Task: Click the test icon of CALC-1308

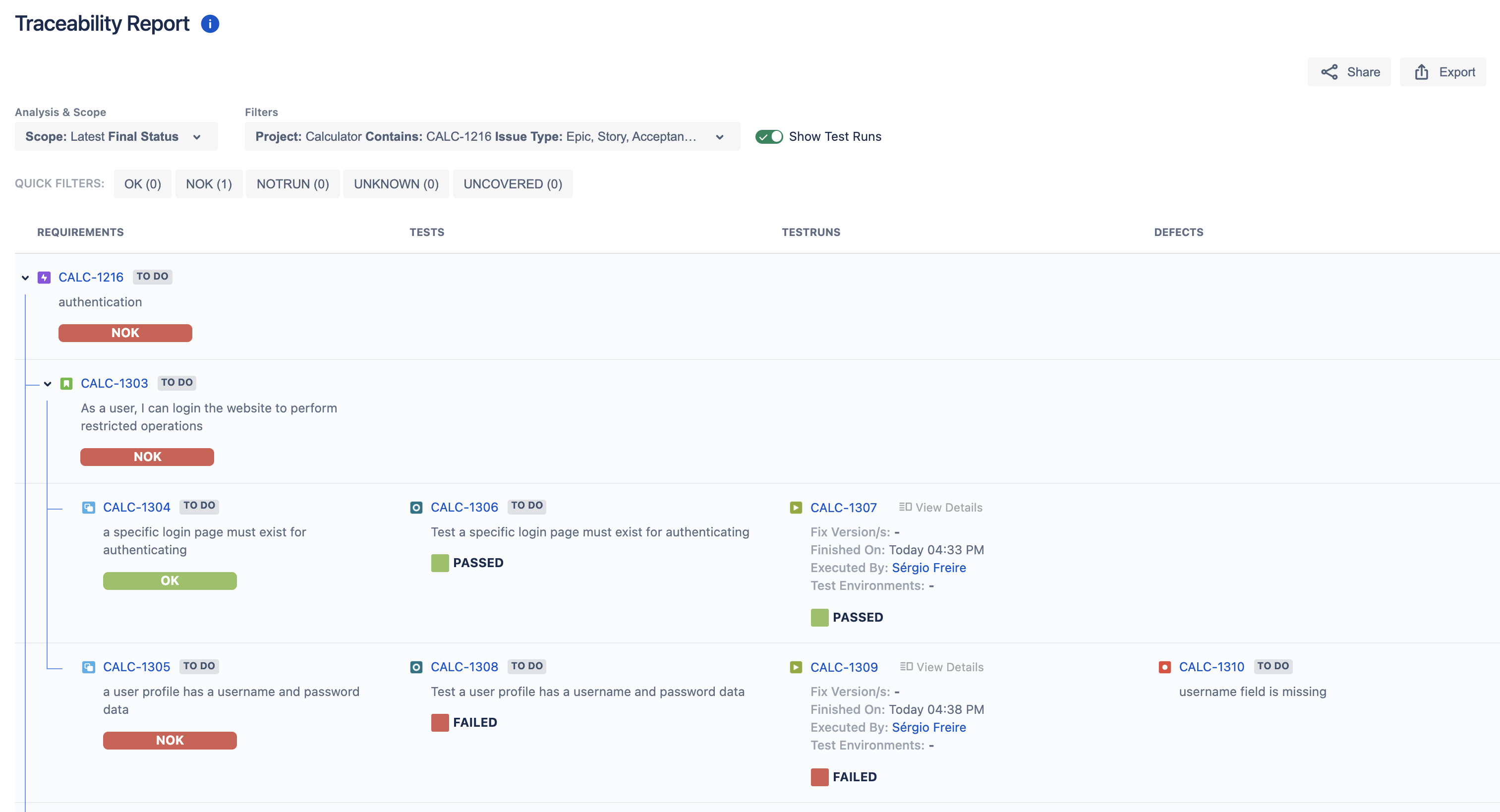Action: 416,667
